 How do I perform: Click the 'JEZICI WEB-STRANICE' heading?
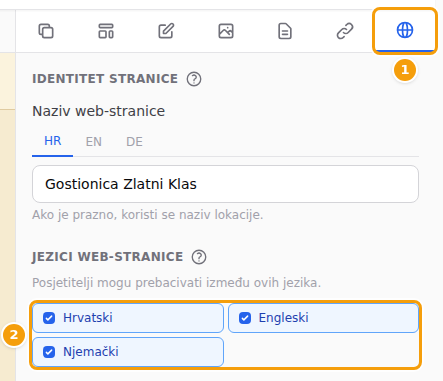(x=108, y=257)
